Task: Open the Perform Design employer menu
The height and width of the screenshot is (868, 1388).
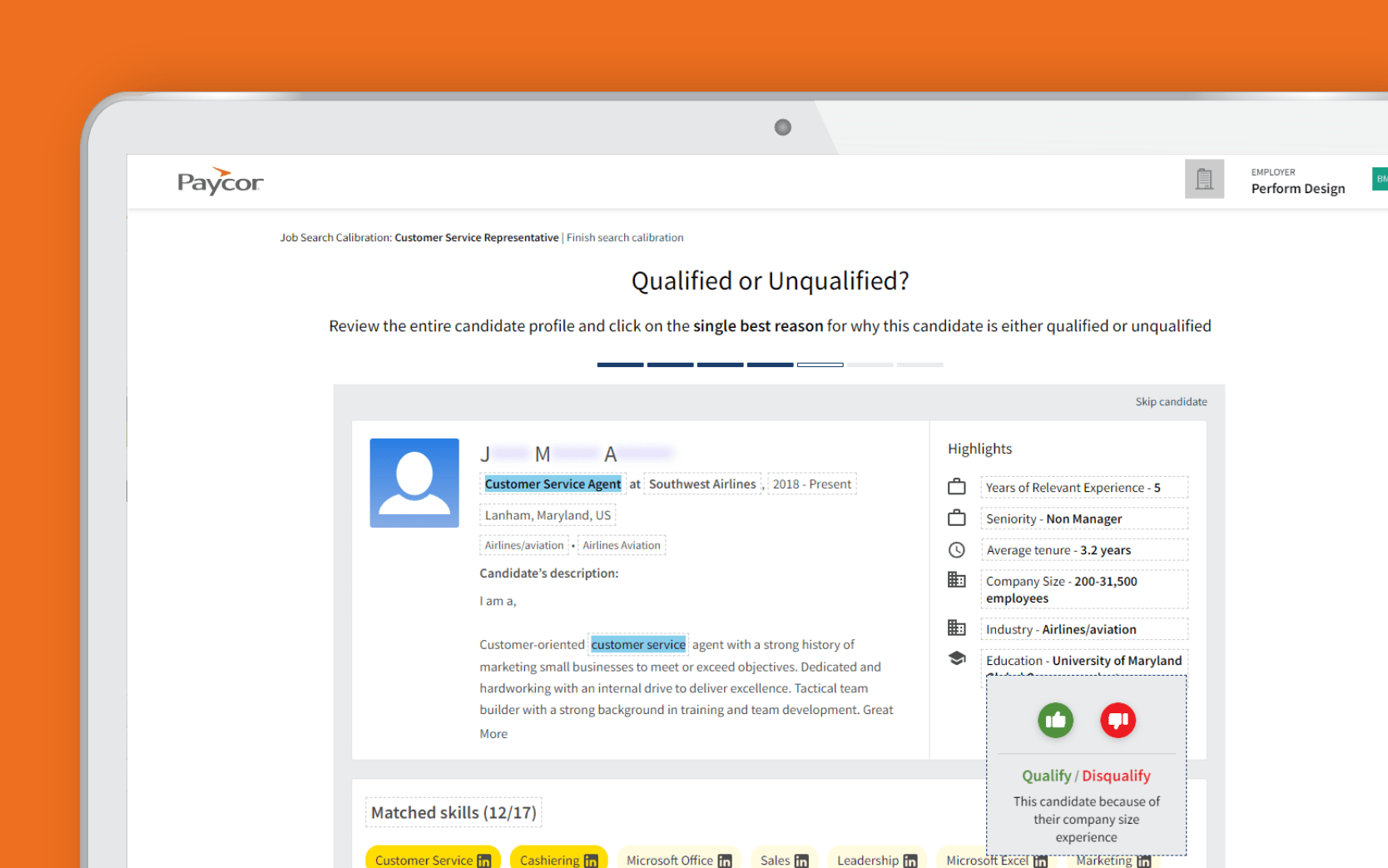Action: 1297,181
